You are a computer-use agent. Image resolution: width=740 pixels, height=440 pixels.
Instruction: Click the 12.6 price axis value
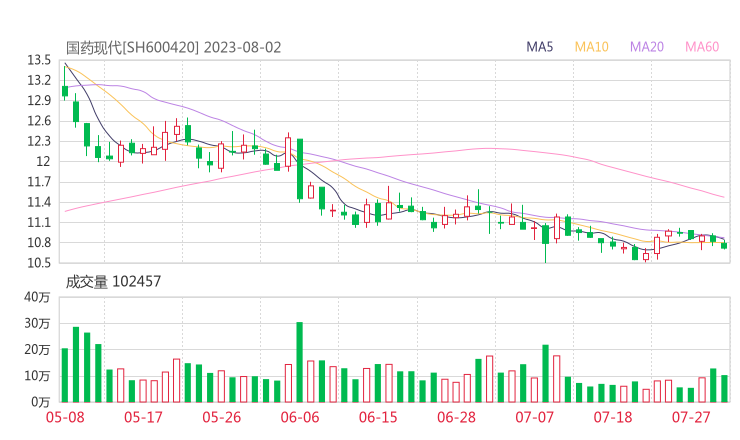(x=39, y=121)
